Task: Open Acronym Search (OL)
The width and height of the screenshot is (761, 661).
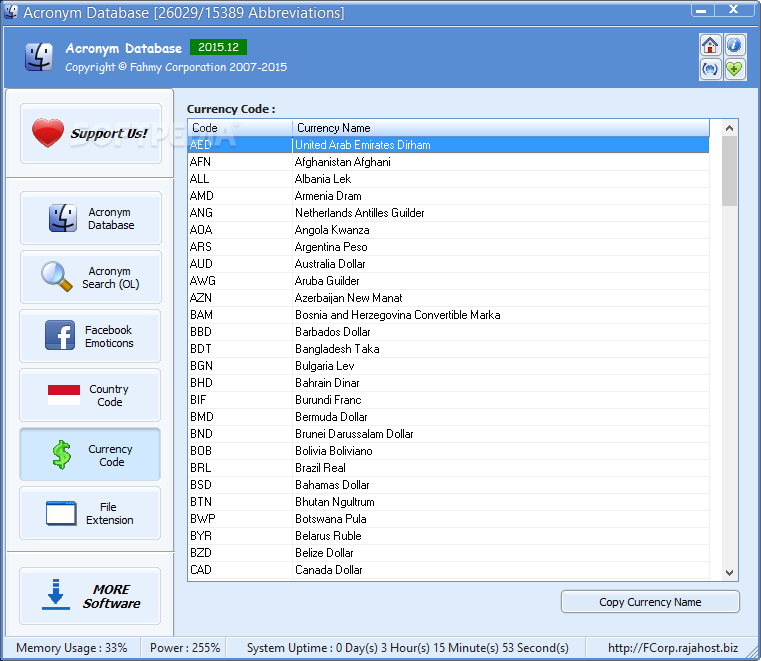Action: pos(91,277)
